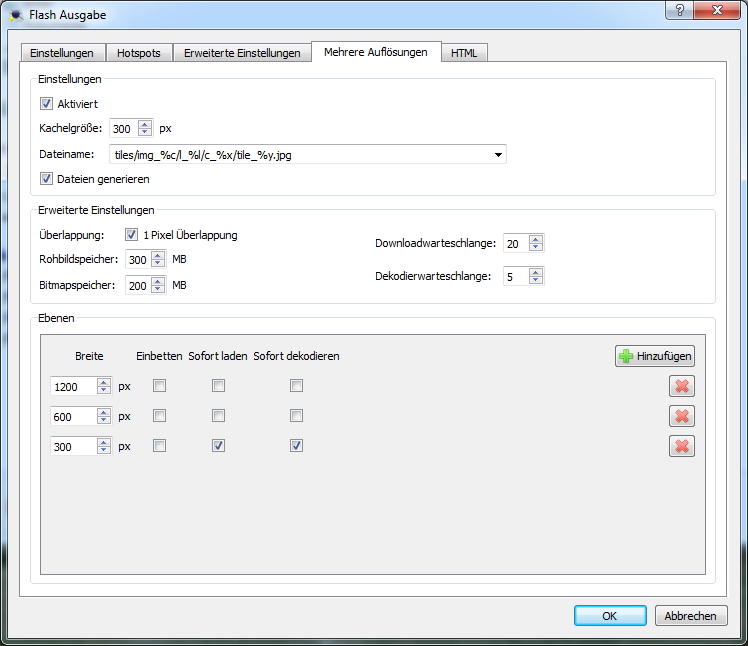Click the Hinzufügen button with plus icon

(x=654, y=356)
